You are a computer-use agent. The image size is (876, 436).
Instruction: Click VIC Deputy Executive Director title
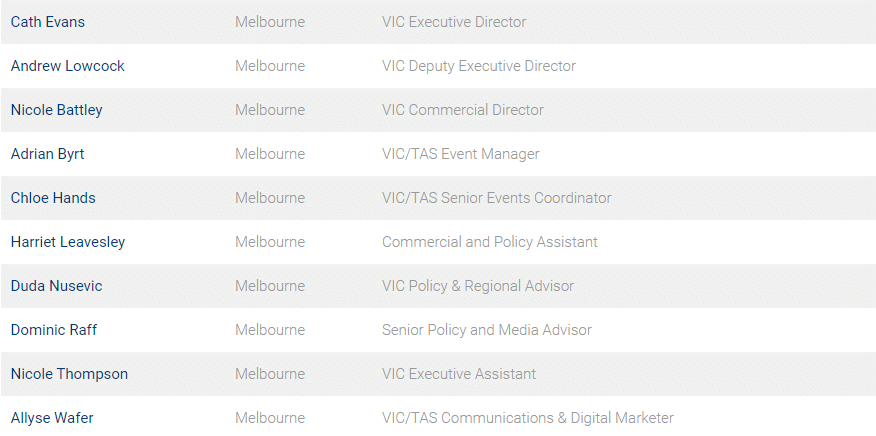[x=479, y=66]
